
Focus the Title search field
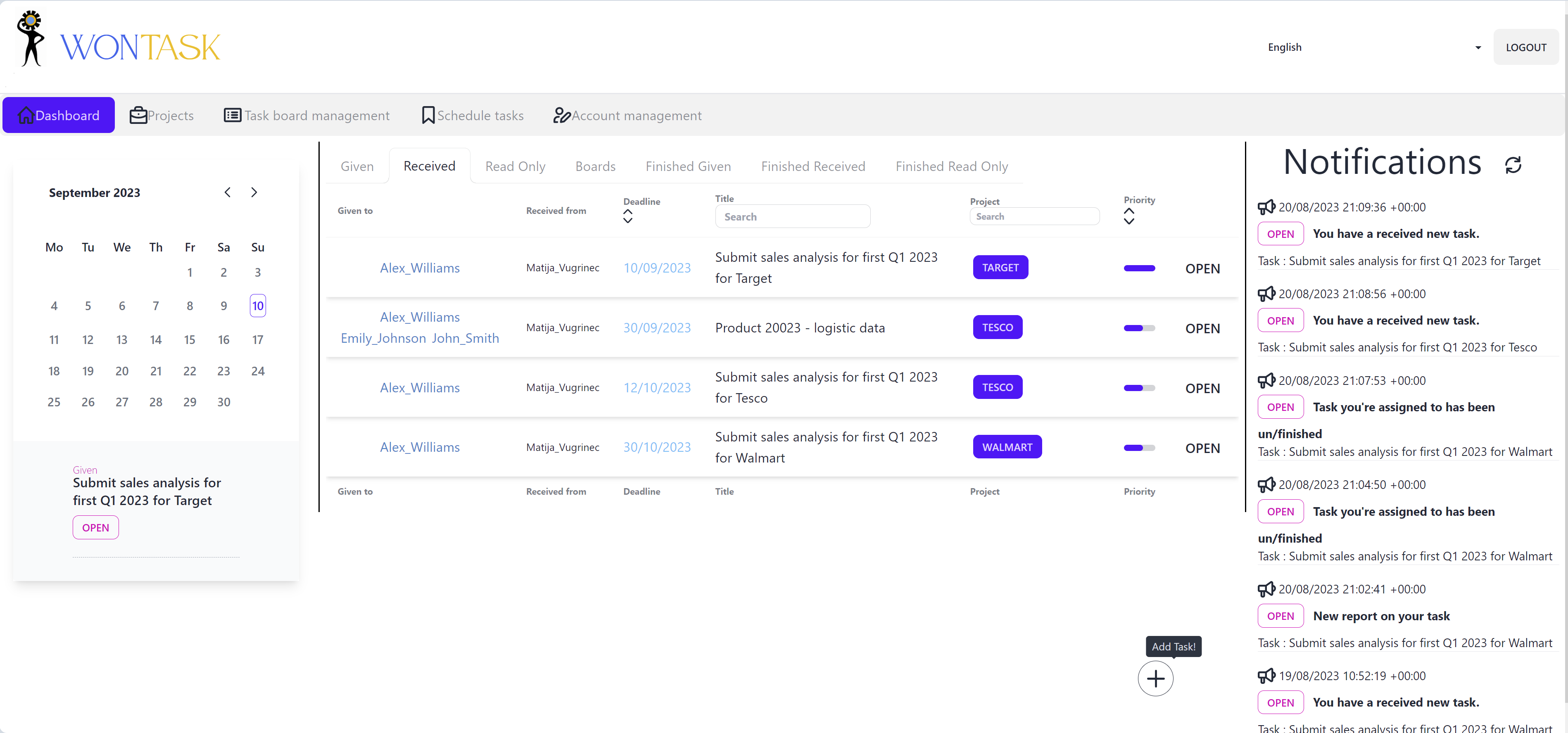[792, 216]
